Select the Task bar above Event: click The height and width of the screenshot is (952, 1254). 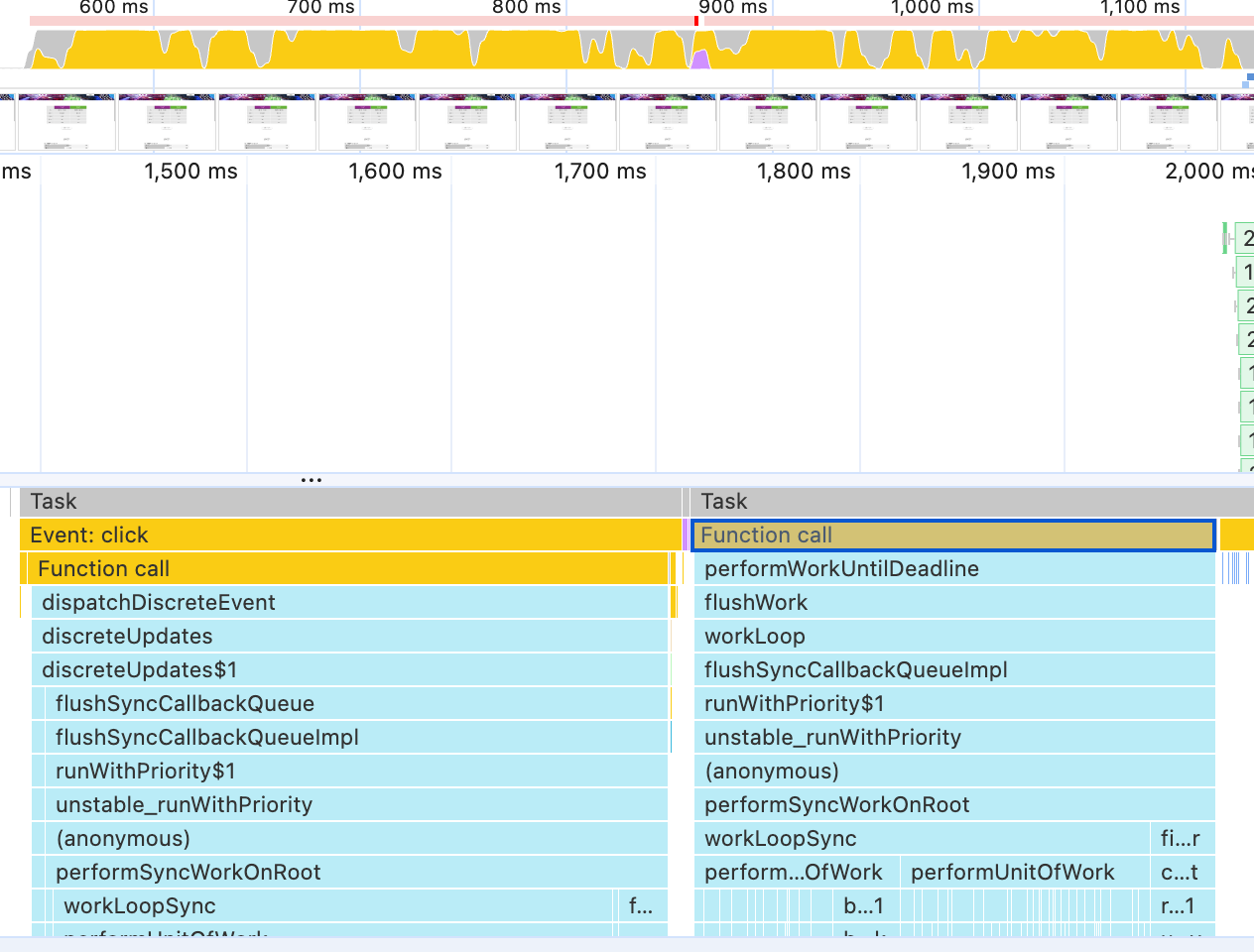(x=347, y=502)
